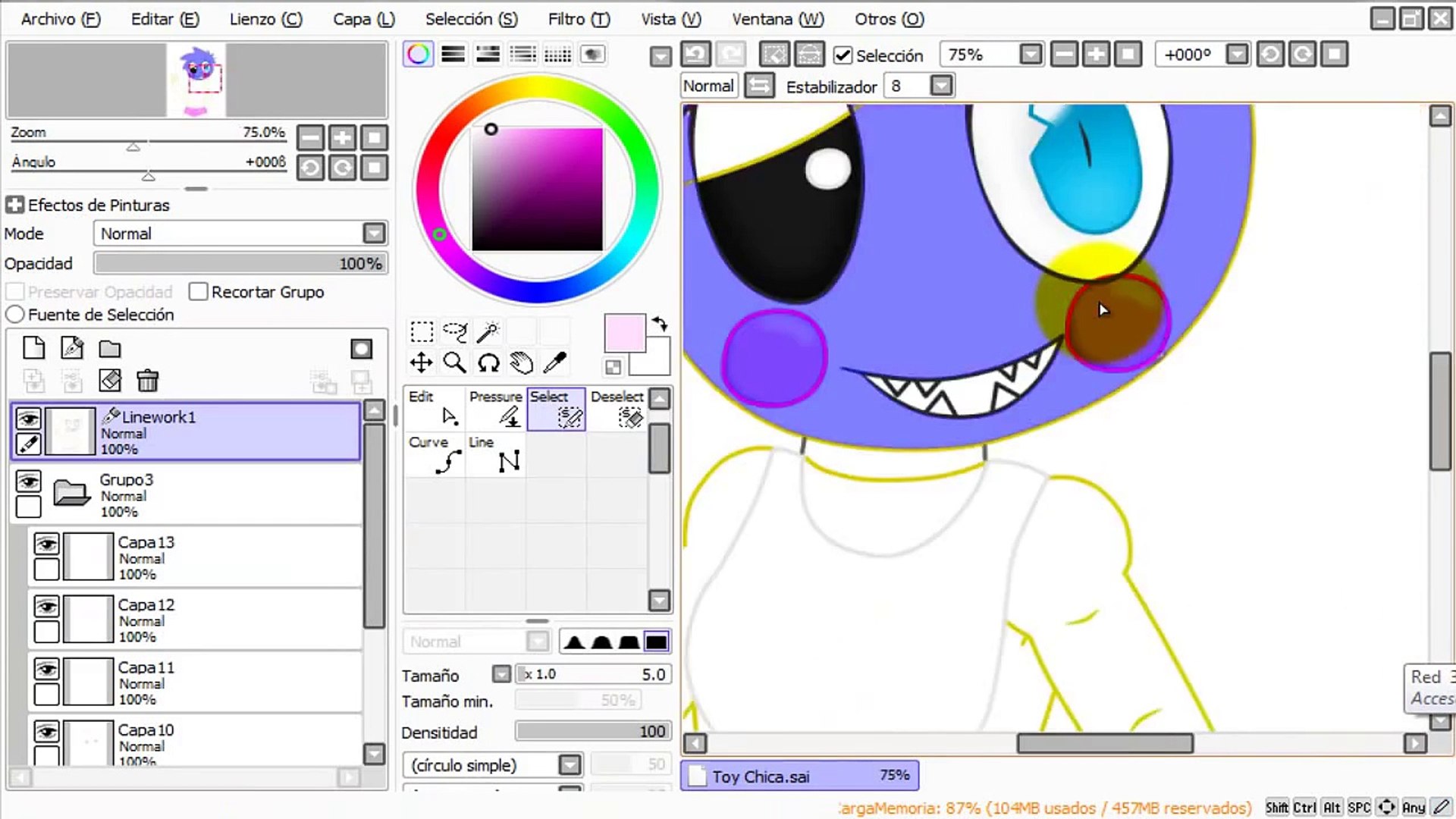Open the Estabilizador value dropdown
The image size is (1456, 819).
tap(941, 86)
